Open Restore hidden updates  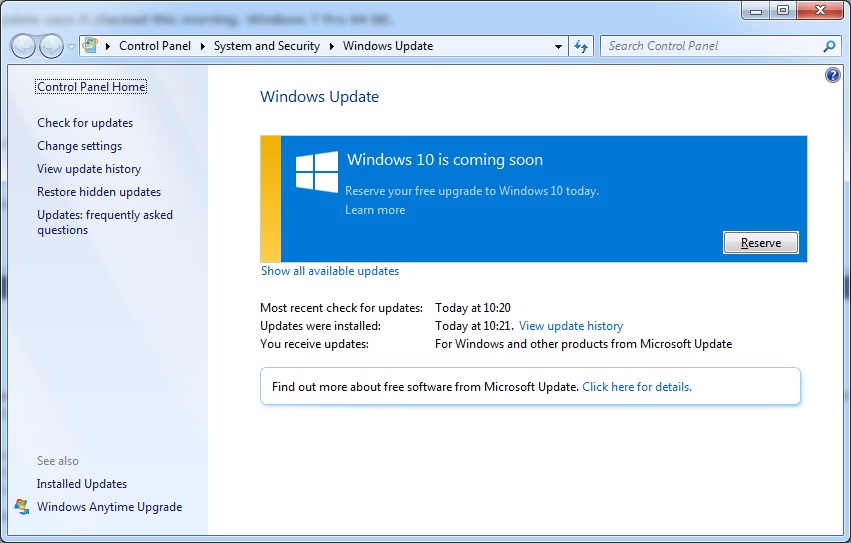tap(99, 192)
